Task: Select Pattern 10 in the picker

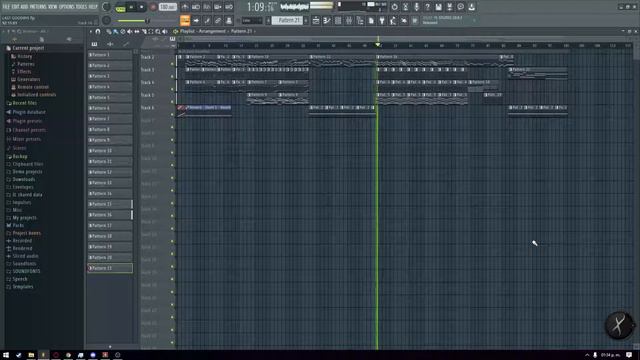Action: point(110,151)
